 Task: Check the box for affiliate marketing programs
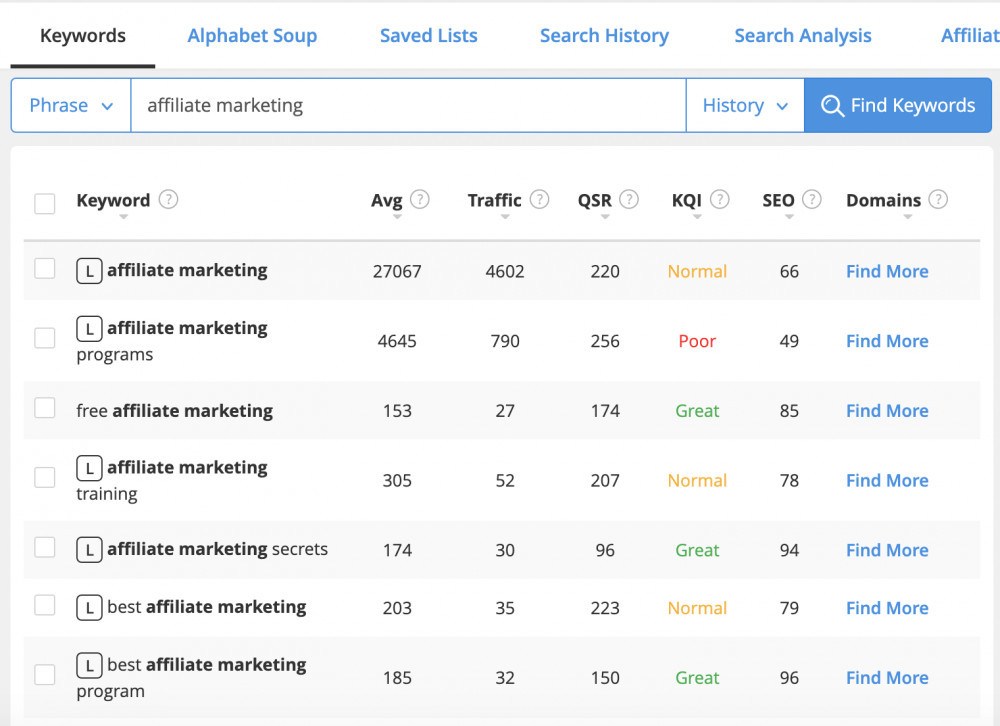click(x=45, y=337)
